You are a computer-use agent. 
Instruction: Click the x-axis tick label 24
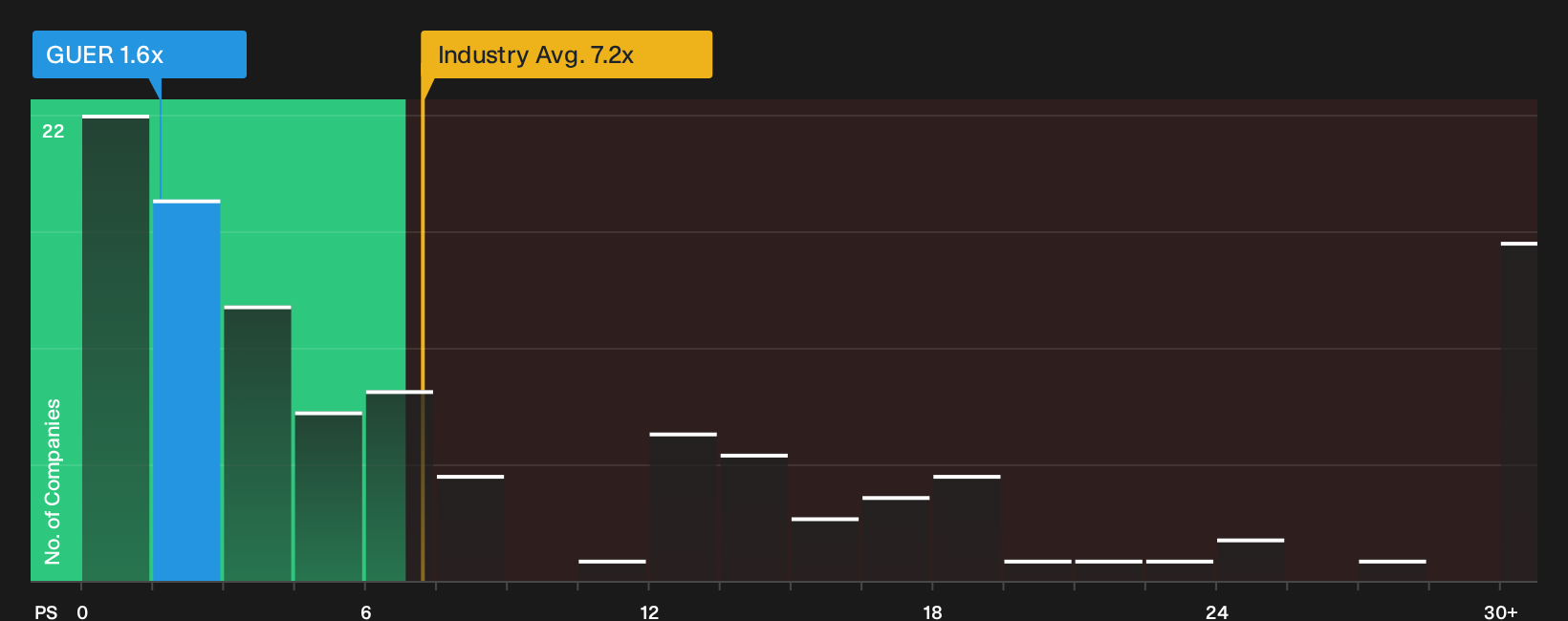[x=1216, y=612]
